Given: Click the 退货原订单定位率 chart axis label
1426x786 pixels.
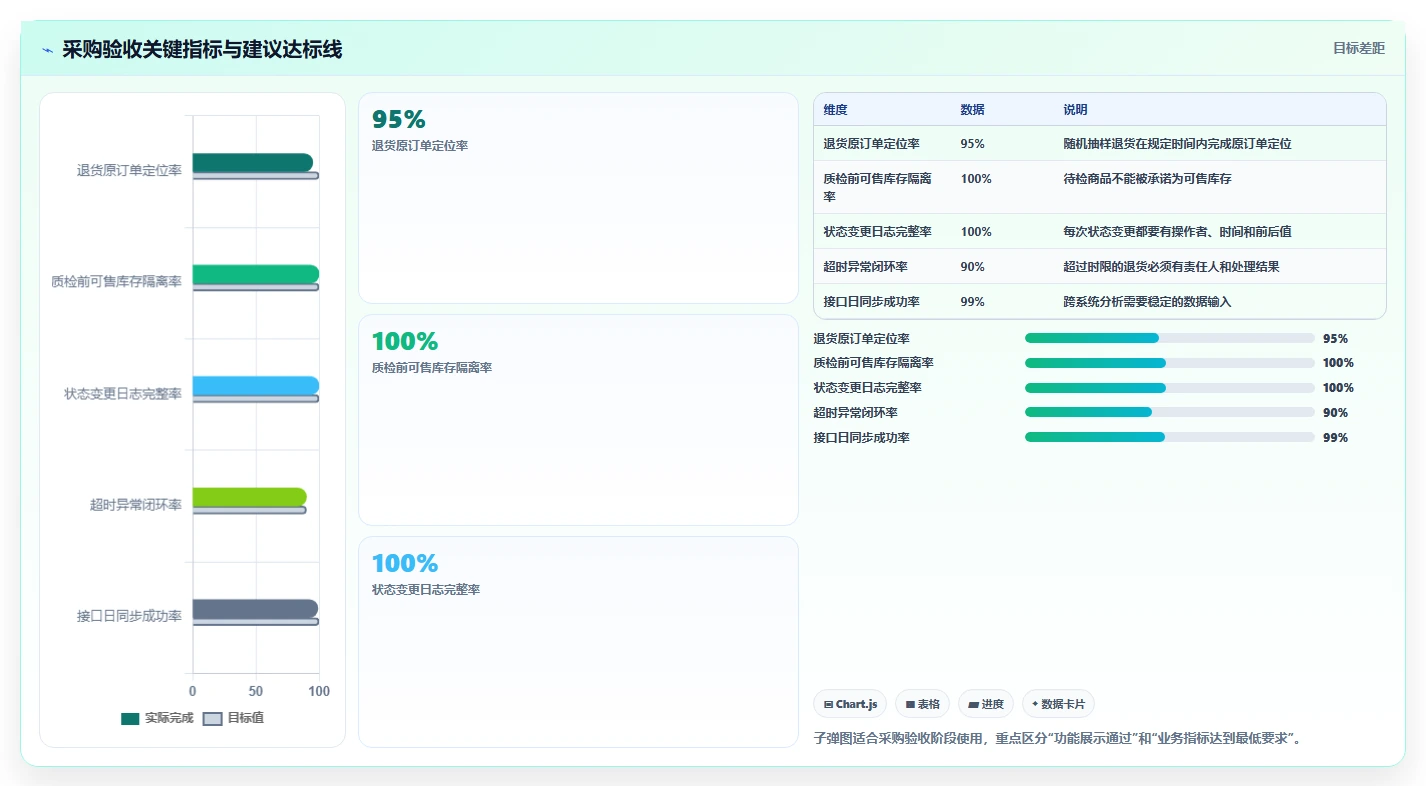Looking at the screenshot, I should pos(129,171).
